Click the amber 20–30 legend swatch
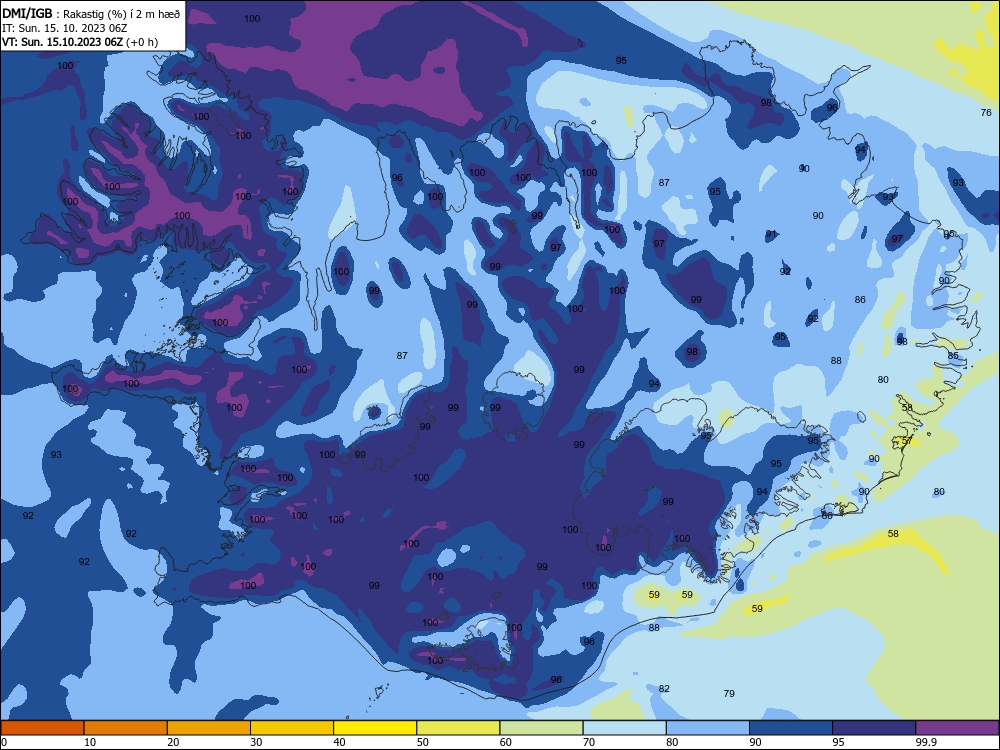 tap(209, 728)
